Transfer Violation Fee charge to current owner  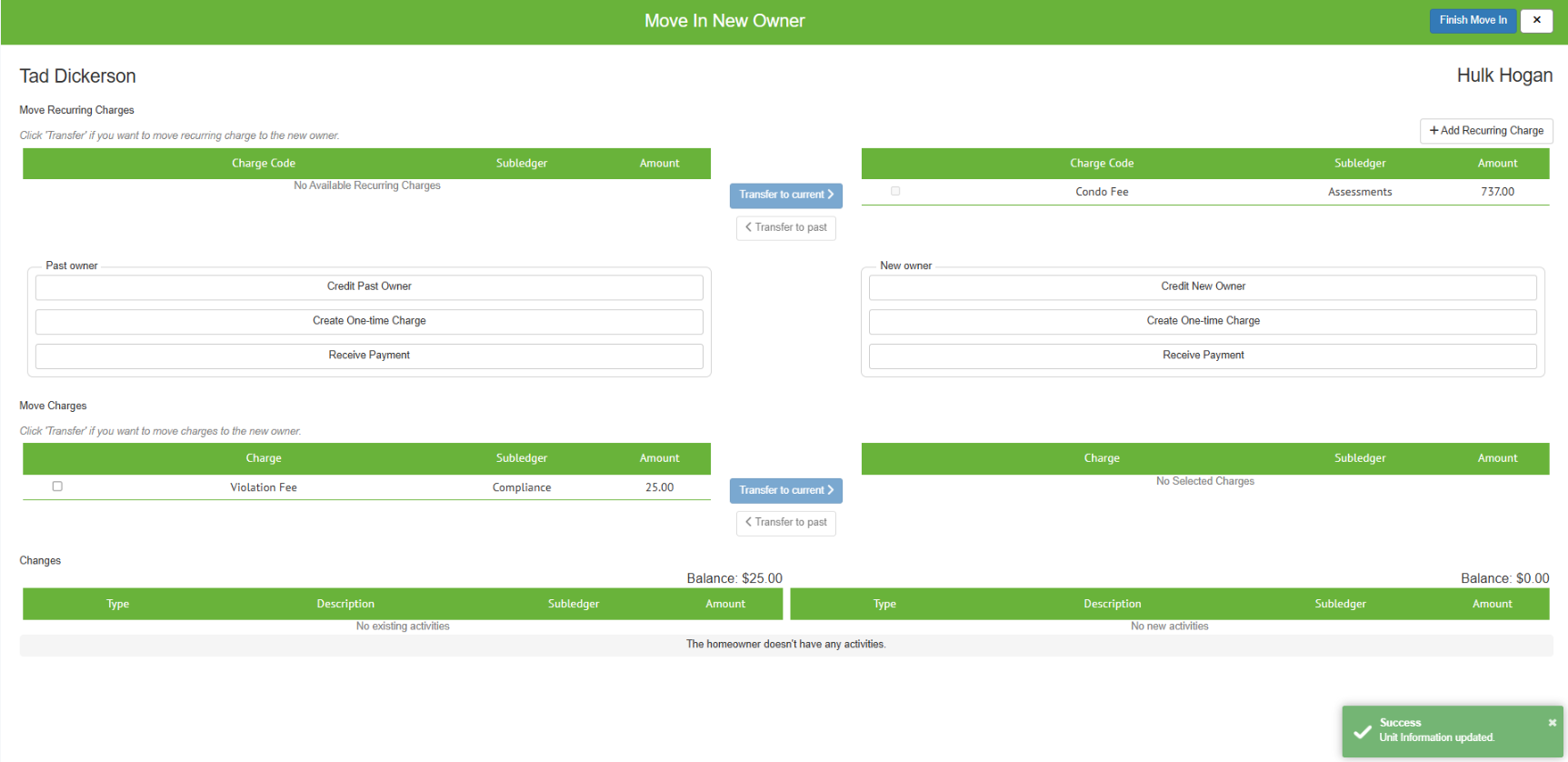pyautogui.click(x=785, y=490)
